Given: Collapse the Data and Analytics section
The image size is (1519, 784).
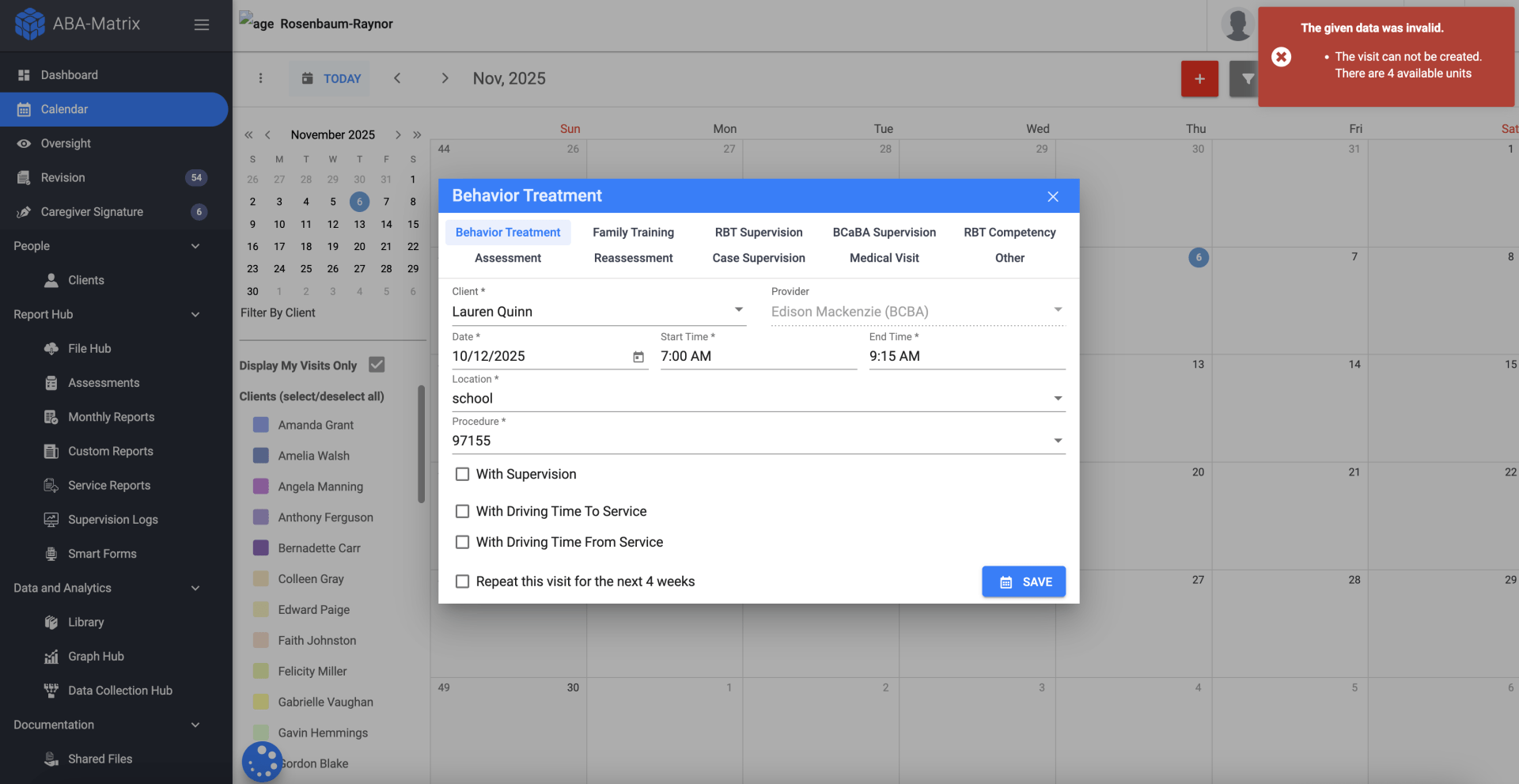Looking at the screenshot, I should coord(195,588).
